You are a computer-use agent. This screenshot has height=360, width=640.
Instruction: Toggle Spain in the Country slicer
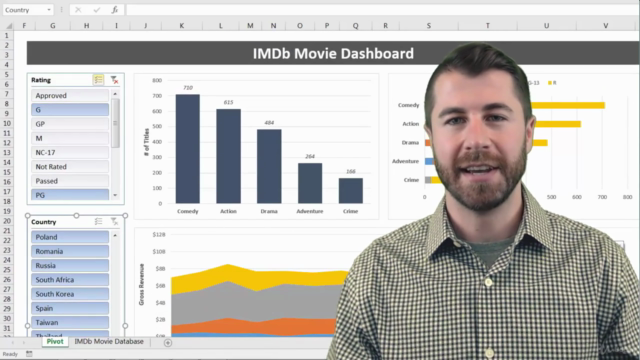click(x=70, y=309)
